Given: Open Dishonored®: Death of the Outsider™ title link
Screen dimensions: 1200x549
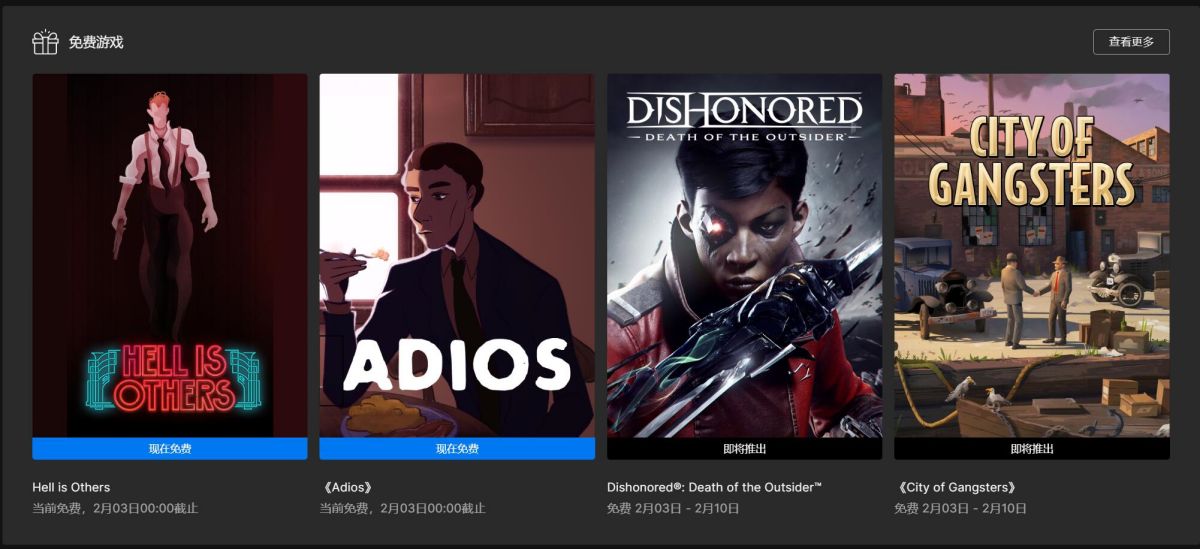Looking at the screenshot, I should tap(714, 488).
